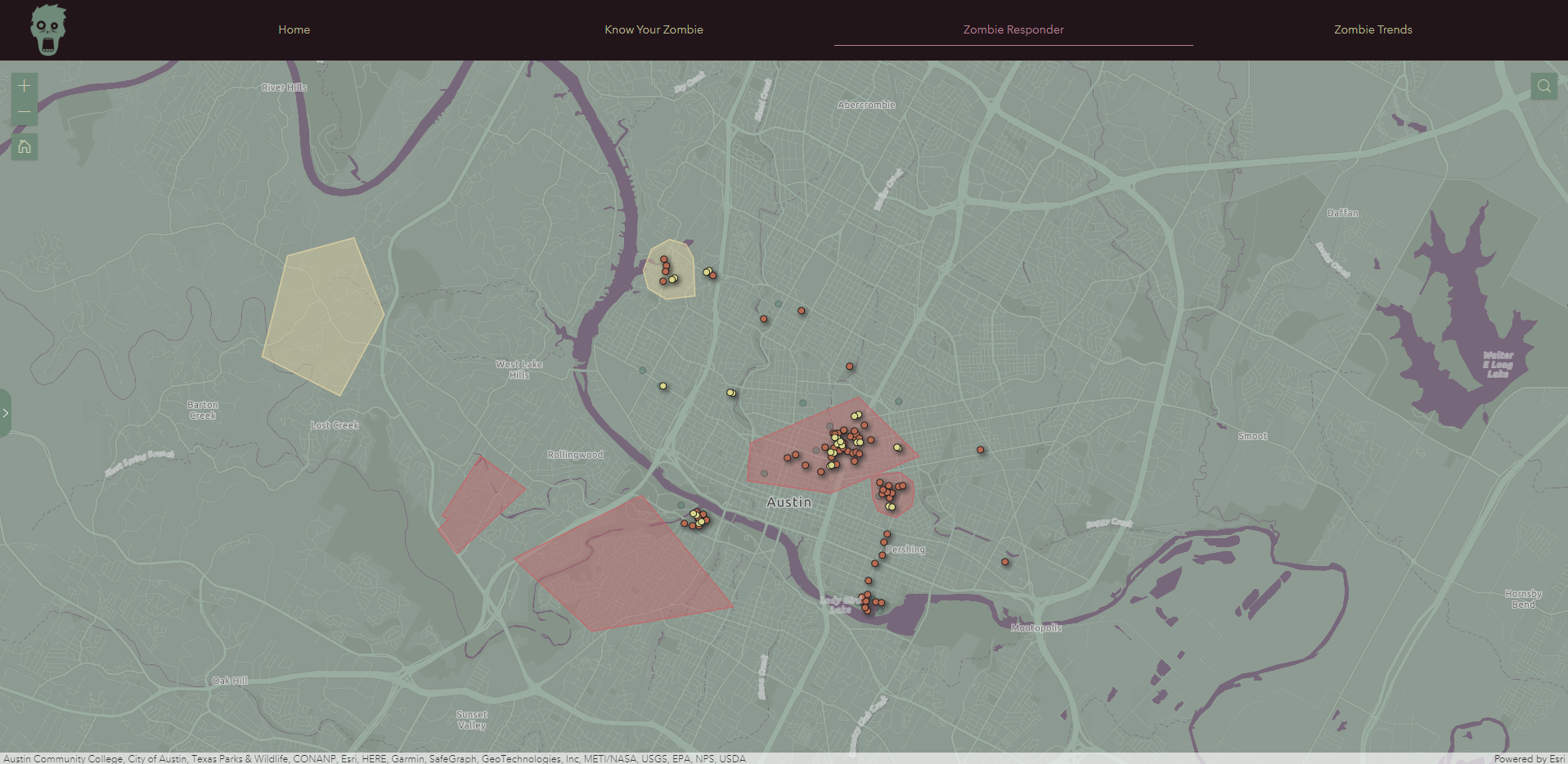The height and width of the screenshot is (764, 1568).
Task: Click the zombie skull logo
Action: point(47,29)
